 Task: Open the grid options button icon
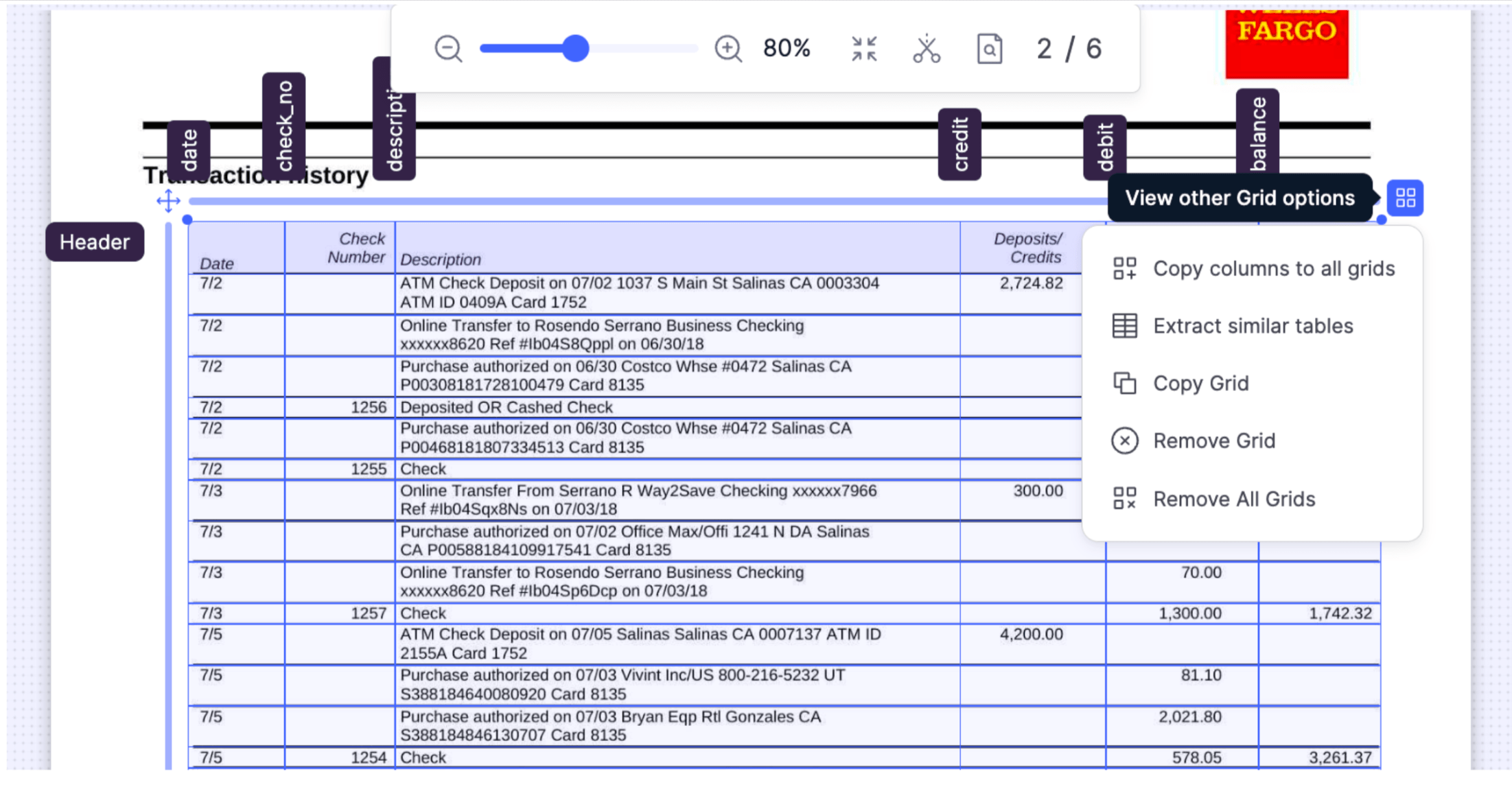[x=1405, y=198]
